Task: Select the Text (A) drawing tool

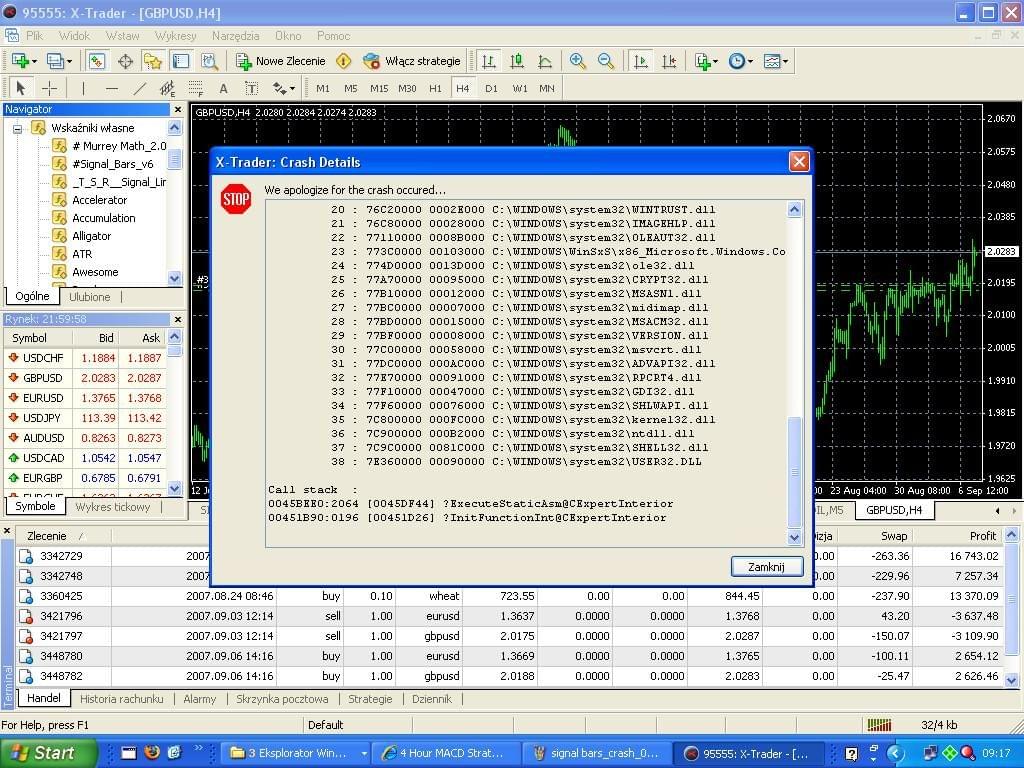Action: pos(223,88)
